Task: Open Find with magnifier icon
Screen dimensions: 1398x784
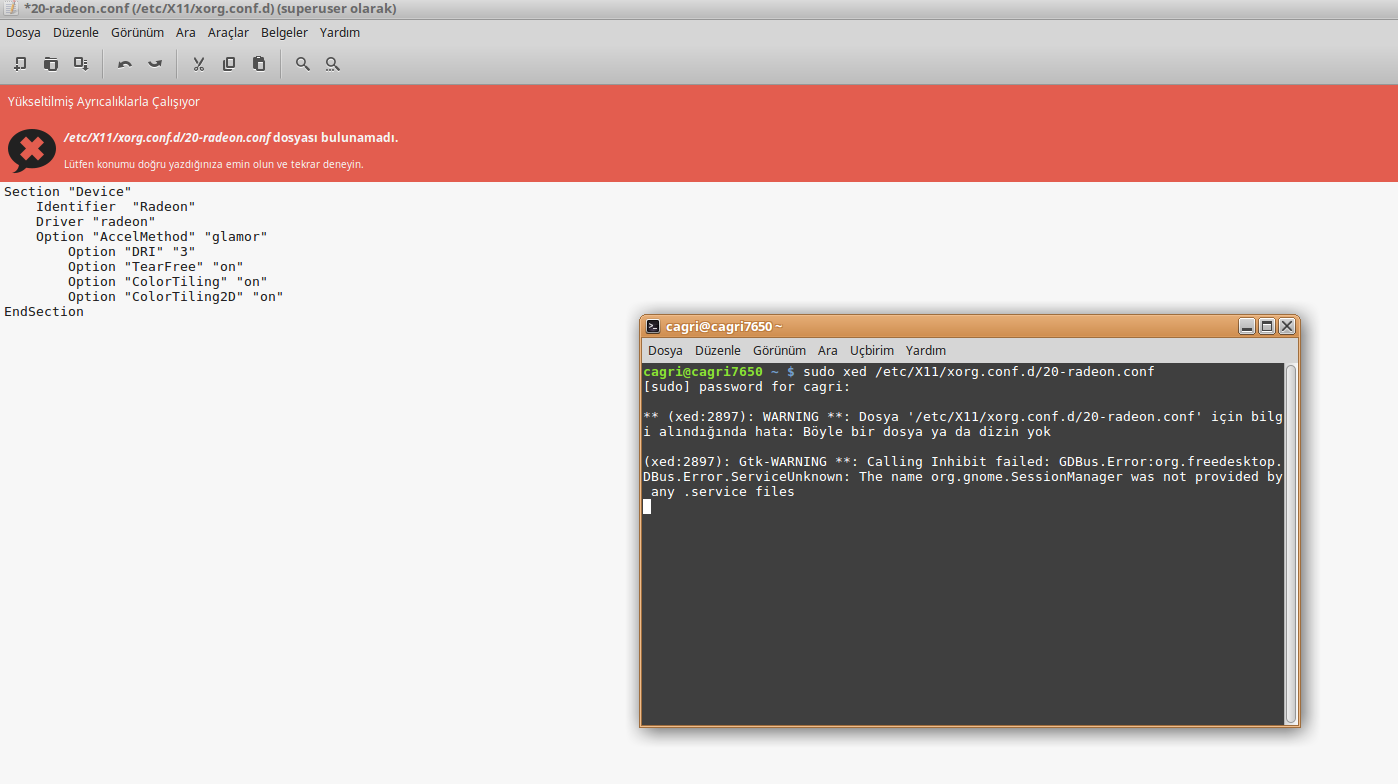Action: tap(303, 64)
